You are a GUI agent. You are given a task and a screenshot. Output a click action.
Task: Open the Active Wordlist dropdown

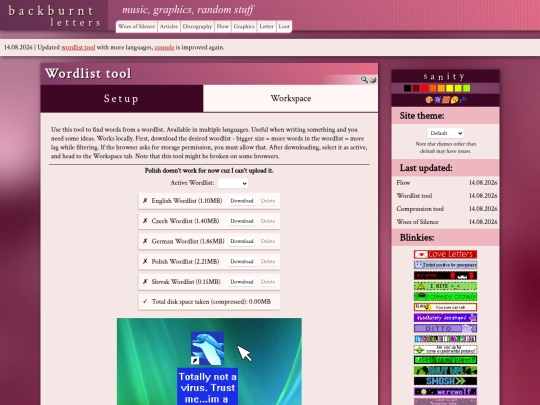[233, 183]
